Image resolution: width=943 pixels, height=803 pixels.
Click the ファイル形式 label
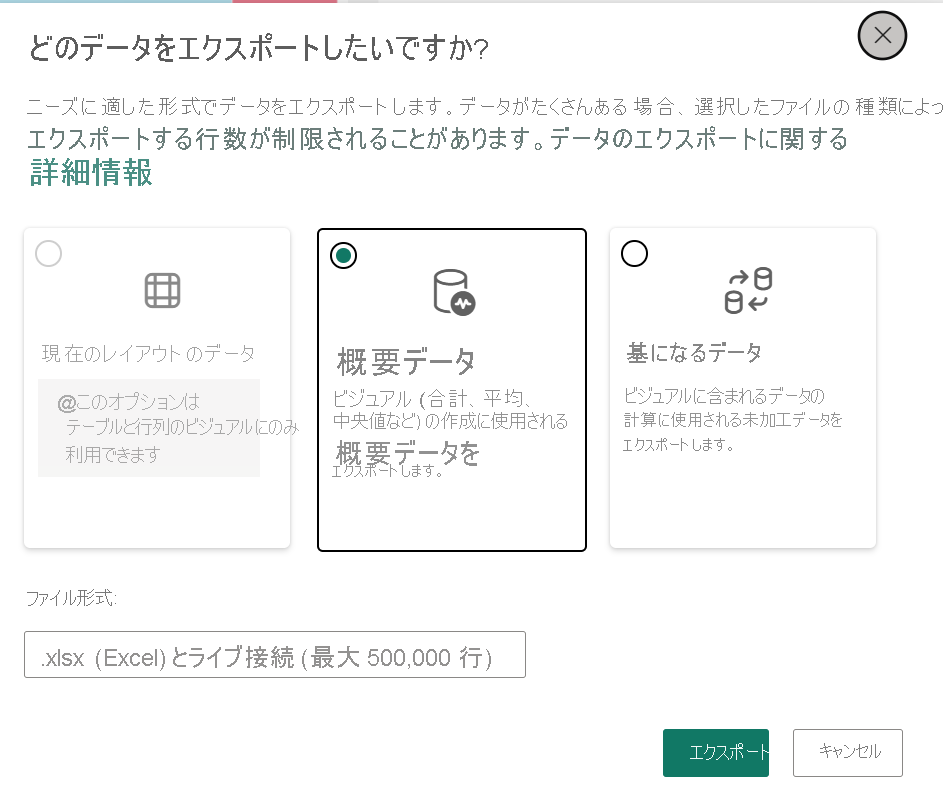click(x=71, y=598)
